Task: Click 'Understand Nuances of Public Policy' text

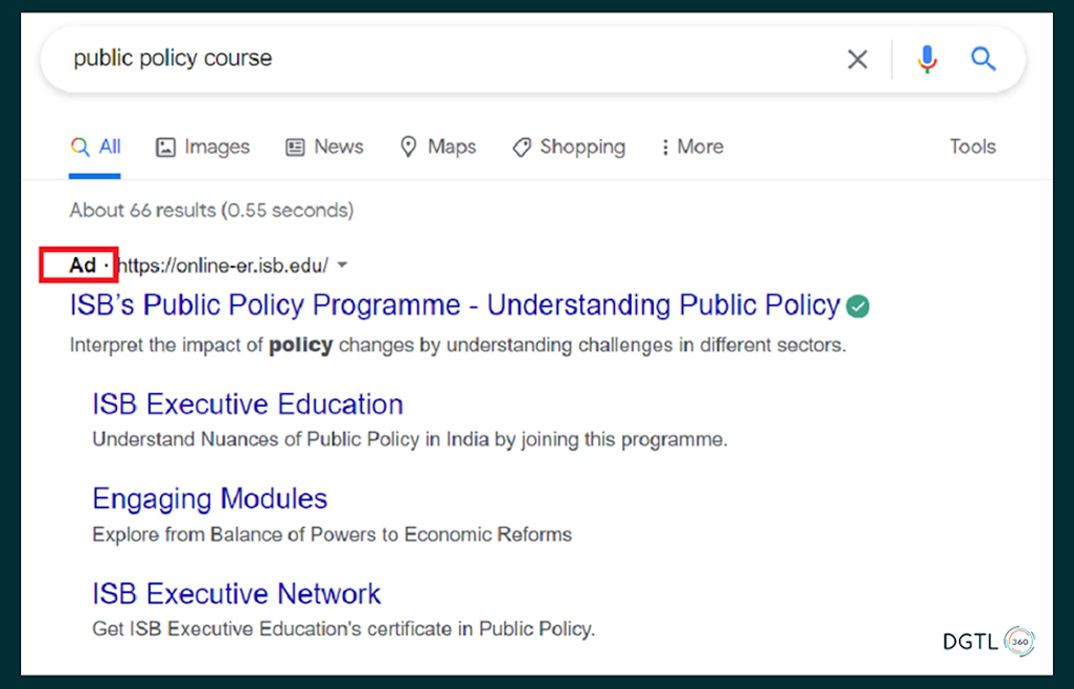Action: point(410,439)
